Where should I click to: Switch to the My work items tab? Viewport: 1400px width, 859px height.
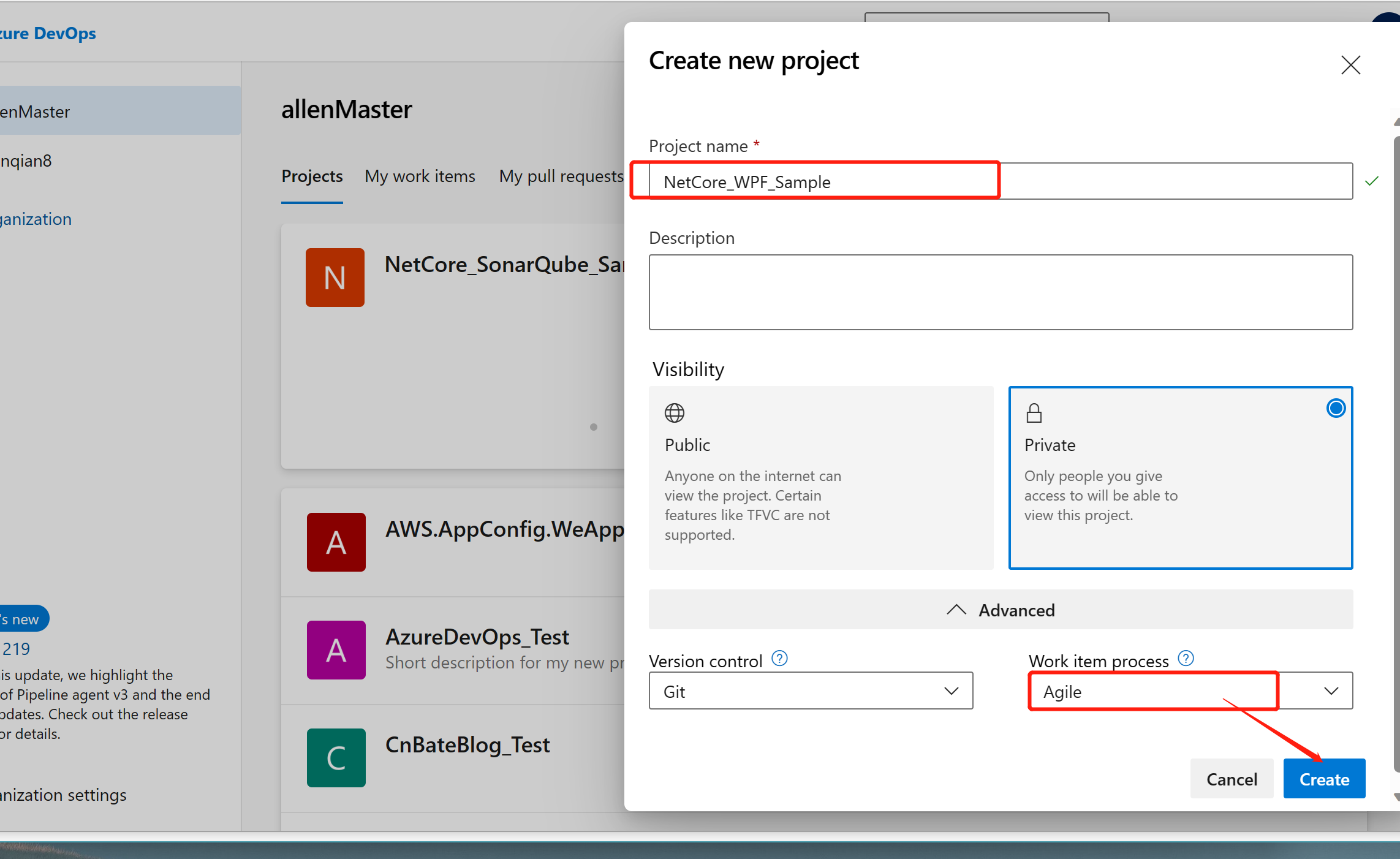click(420, 176)
